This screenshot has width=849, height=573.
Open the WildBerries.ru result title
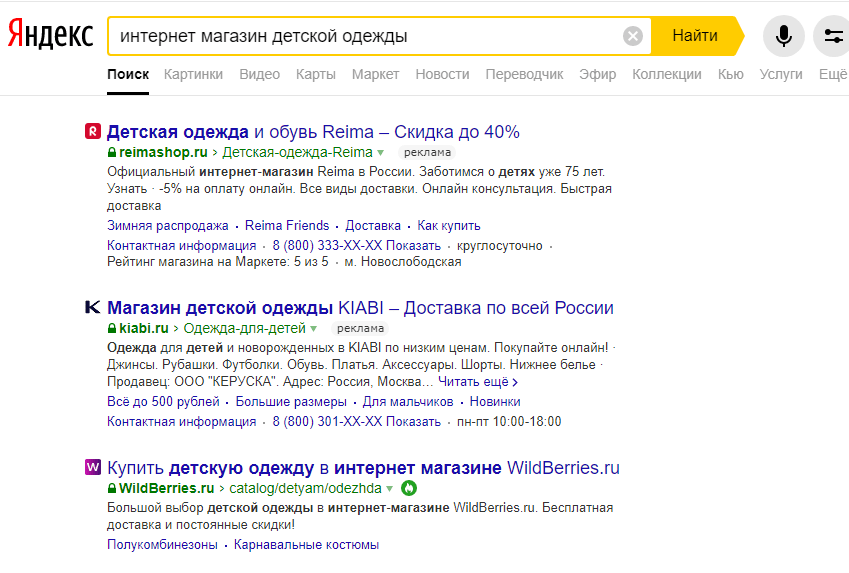click(x=363, y=467)
